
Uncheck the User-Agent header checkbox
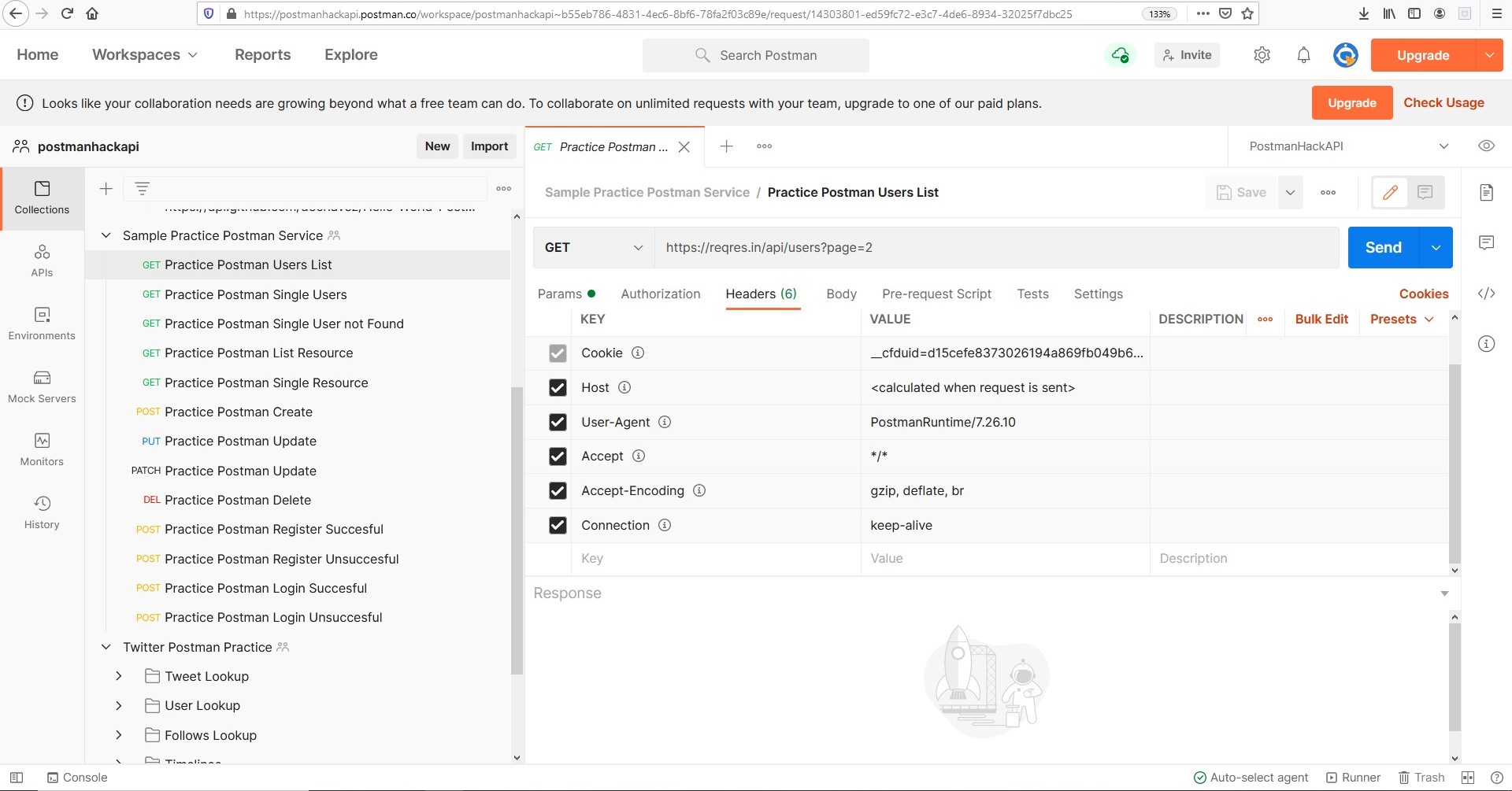[x=558, y=422]
